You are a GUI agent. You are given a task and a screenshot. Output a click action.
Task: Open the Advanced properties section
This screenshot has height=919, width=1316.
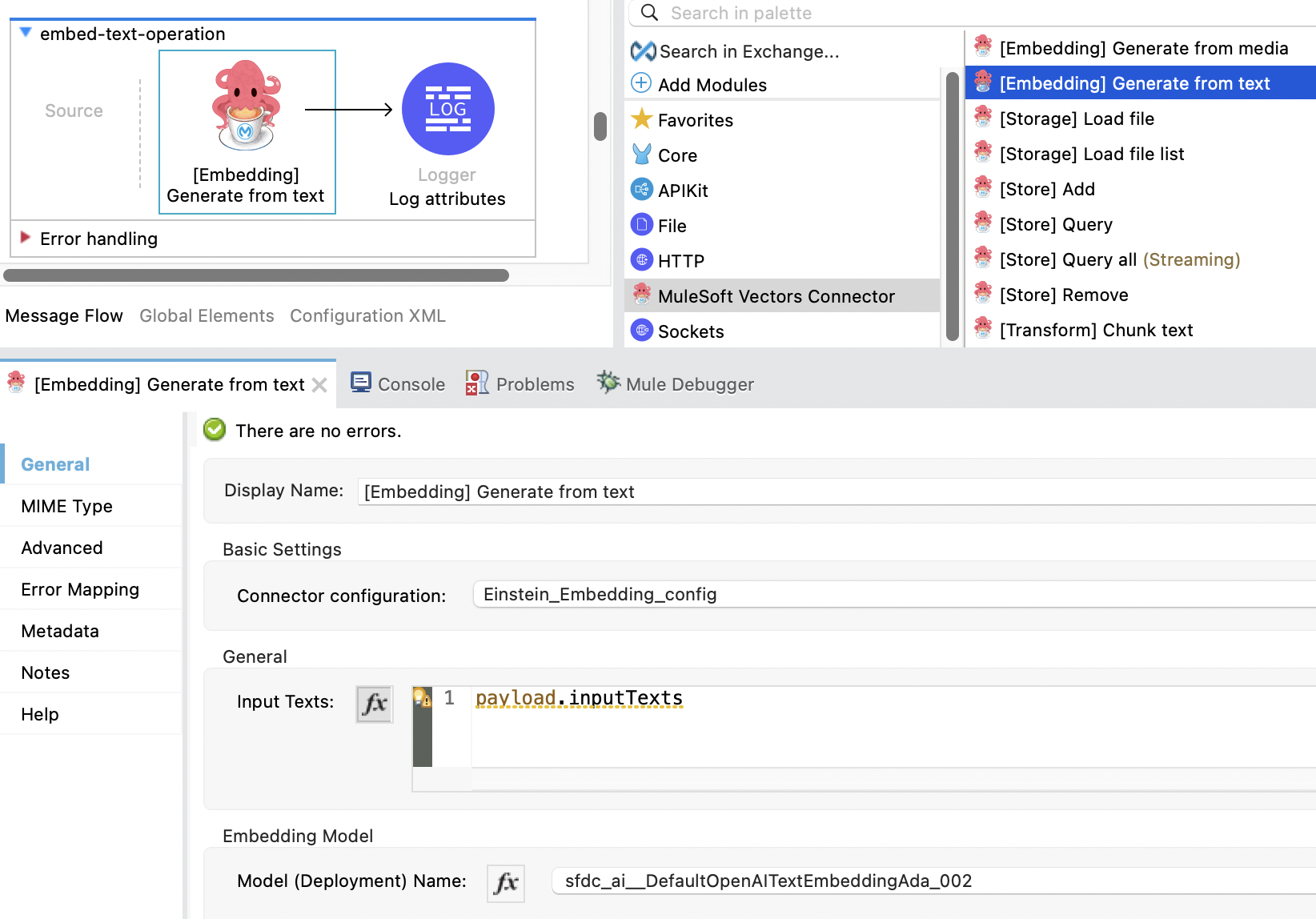tap(92, 548)
